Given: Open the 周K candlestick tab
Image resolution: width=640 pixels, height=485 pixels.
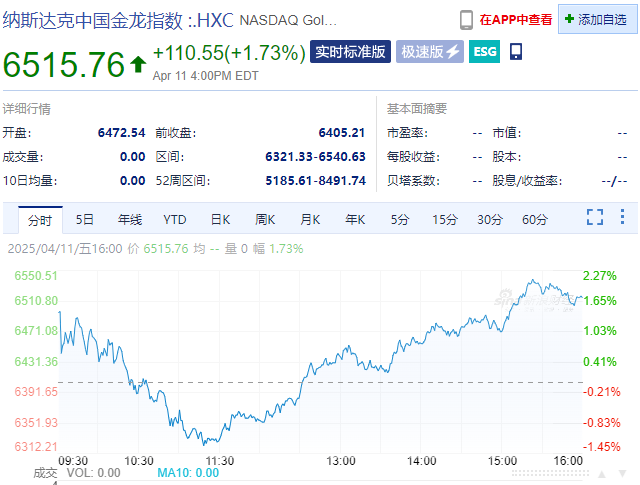Looking at the screenshot, I should 265,219.
